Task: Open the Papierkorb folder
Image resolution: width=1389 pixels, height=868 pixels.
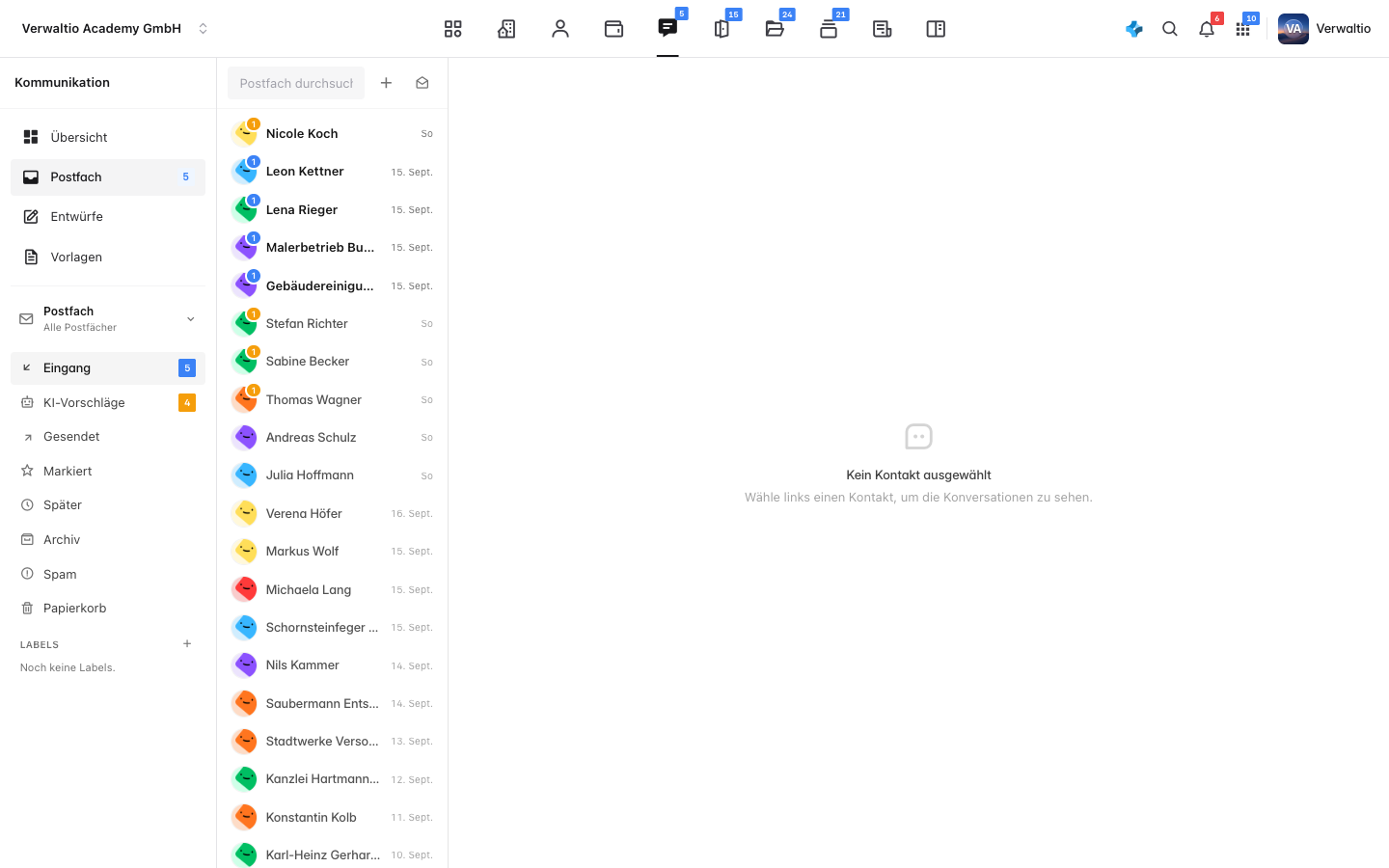Action: click(108, 609)
